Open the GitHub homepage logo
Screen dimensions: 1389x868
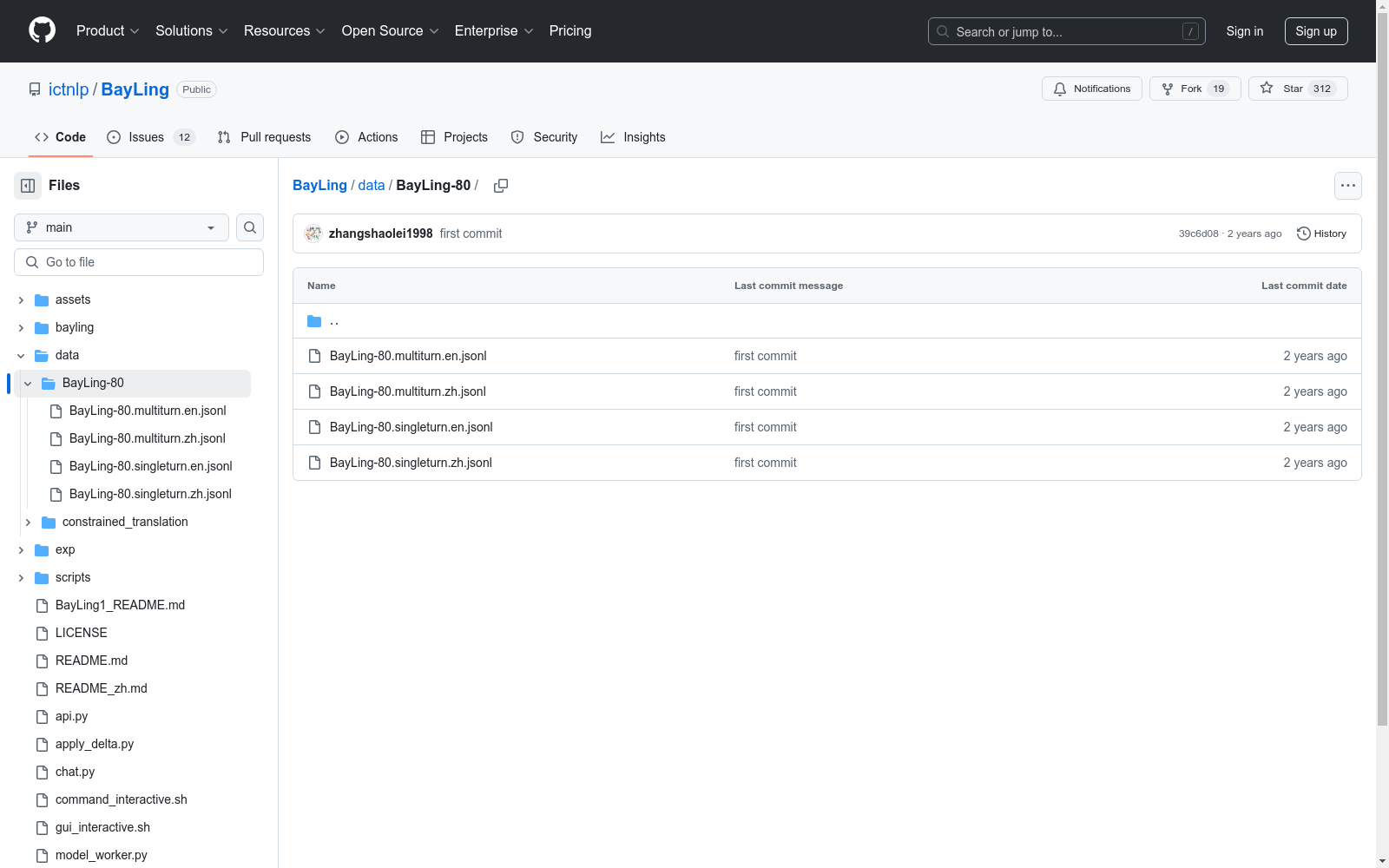(42, 30)
